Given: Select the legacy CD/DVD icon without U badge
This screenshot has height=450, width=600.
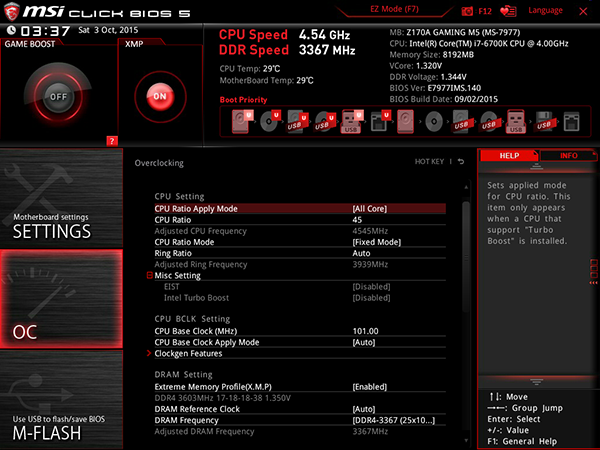Looking at the screenshot, I should click(x=434, y=122).
